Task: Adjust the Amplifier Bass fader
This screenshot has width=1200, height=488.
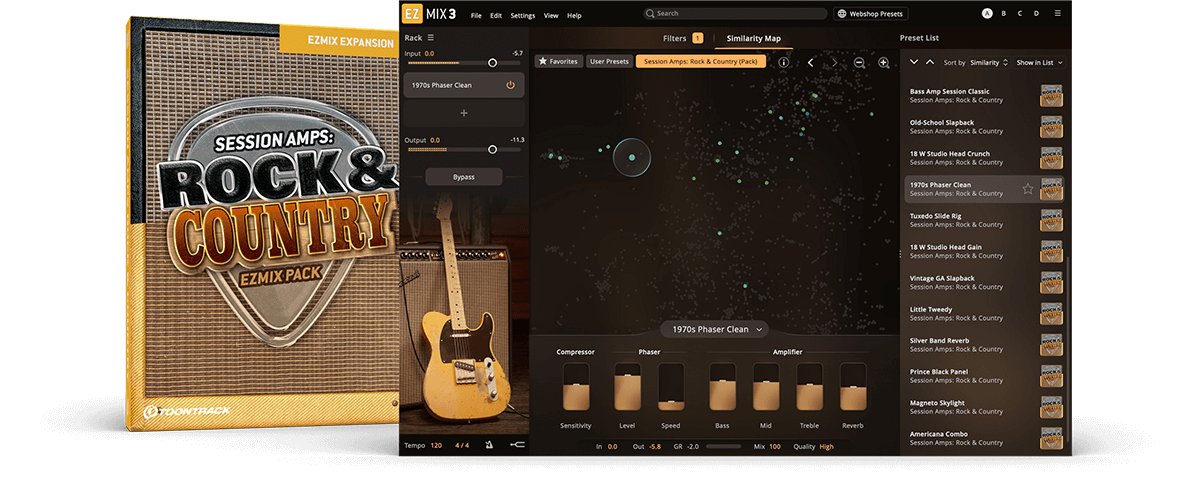Action: [x=722, y=387]
